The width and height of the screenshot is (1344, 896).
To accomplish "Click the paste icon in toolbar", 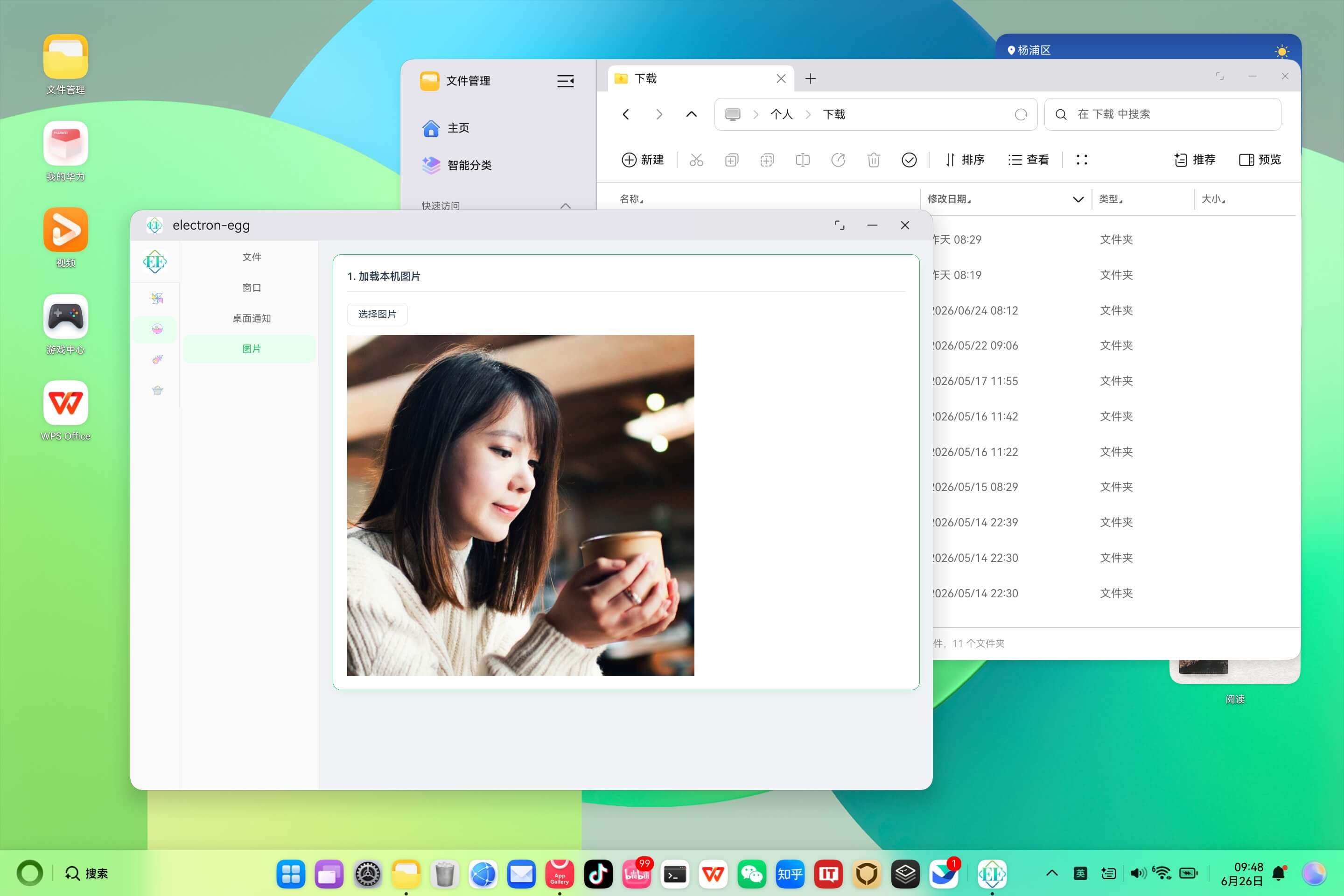I will (767, 160).
